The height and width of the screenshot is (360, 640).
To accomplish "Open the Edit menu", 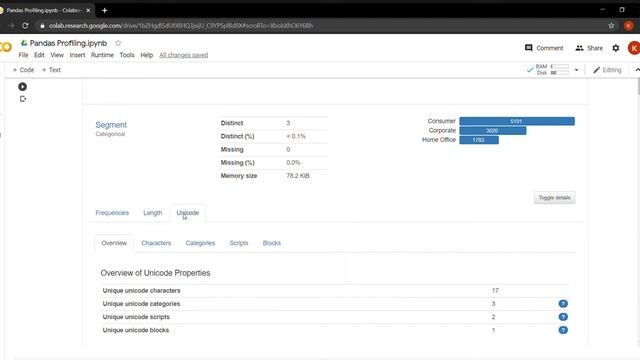I will 39,55.
